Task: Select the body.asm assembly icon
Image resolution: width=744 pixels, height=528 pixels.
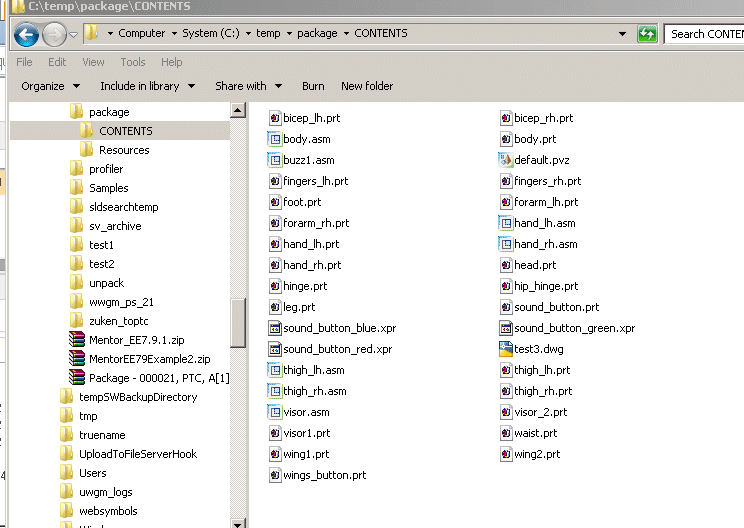Action: (x=275, y=139)
